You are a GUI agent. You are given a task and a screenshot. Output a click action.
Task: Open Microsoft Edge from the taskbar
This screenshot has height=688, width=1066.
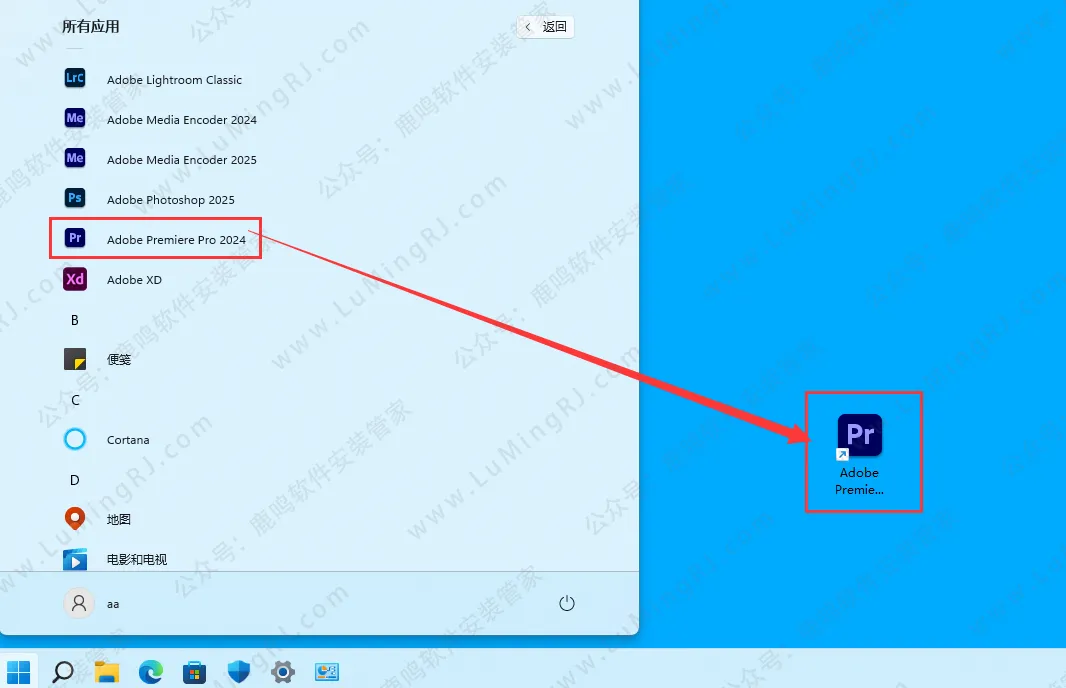(150, 671)
